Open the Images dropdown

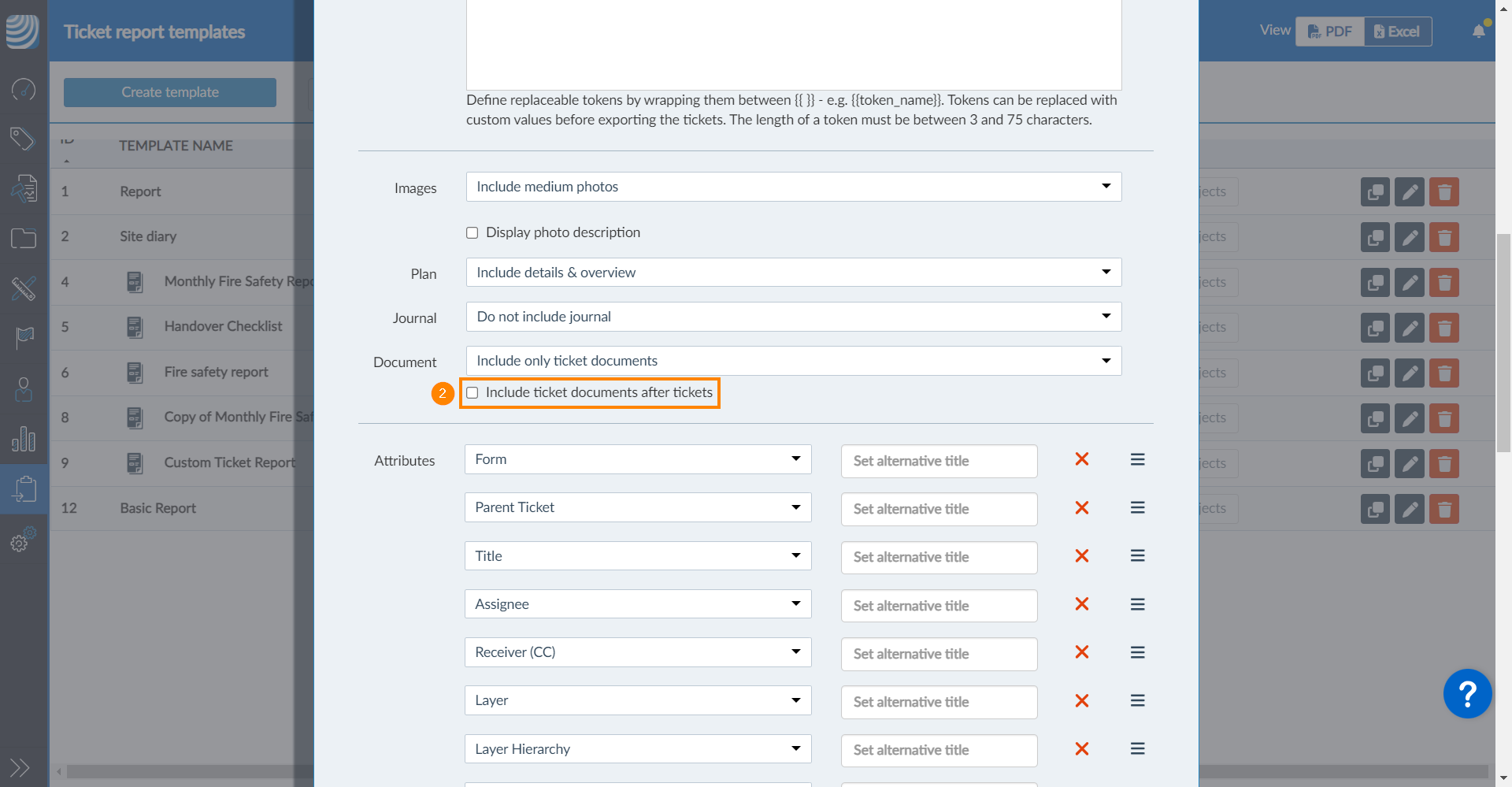793,187
